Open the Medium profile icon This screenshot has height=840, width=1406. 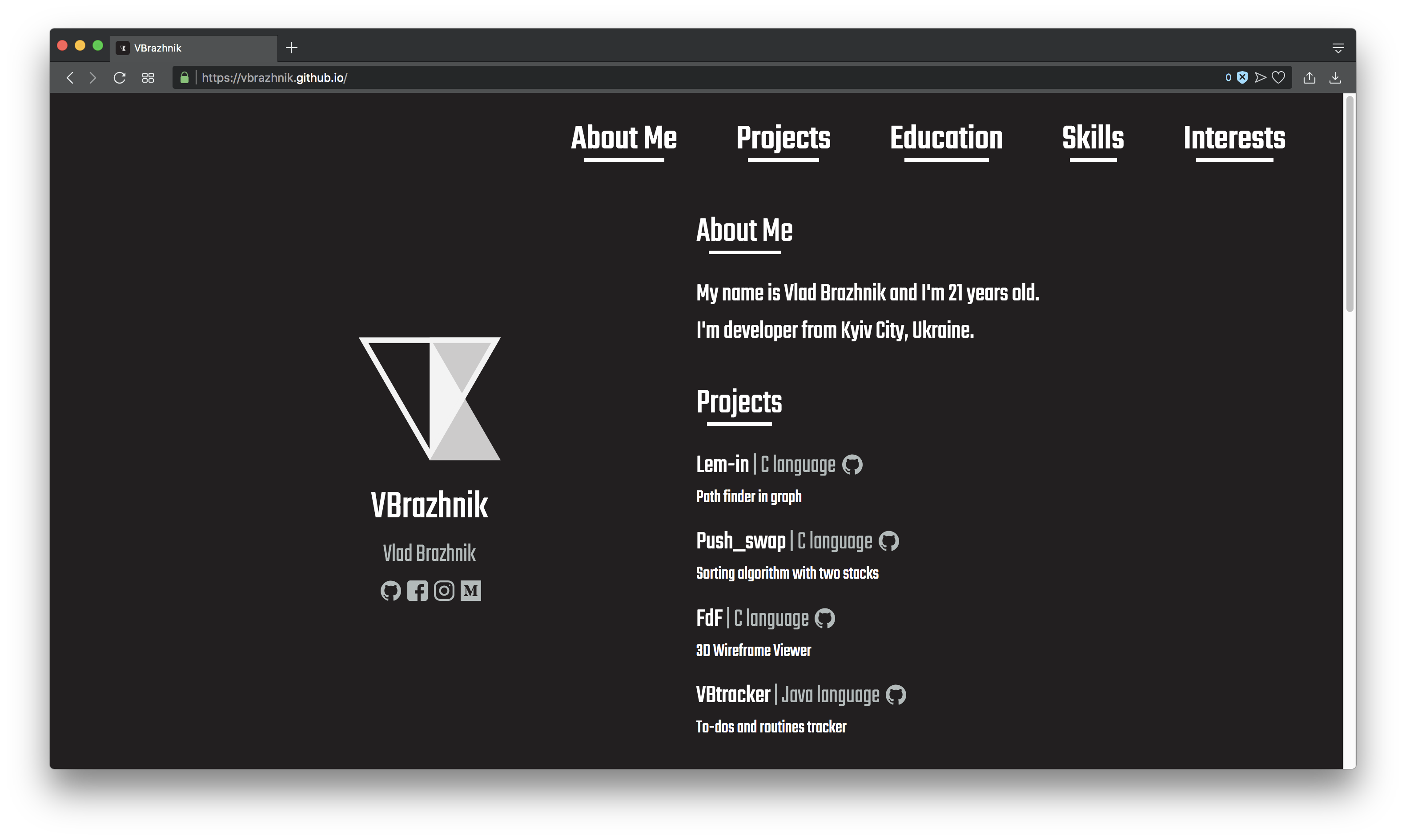(470, 591)
